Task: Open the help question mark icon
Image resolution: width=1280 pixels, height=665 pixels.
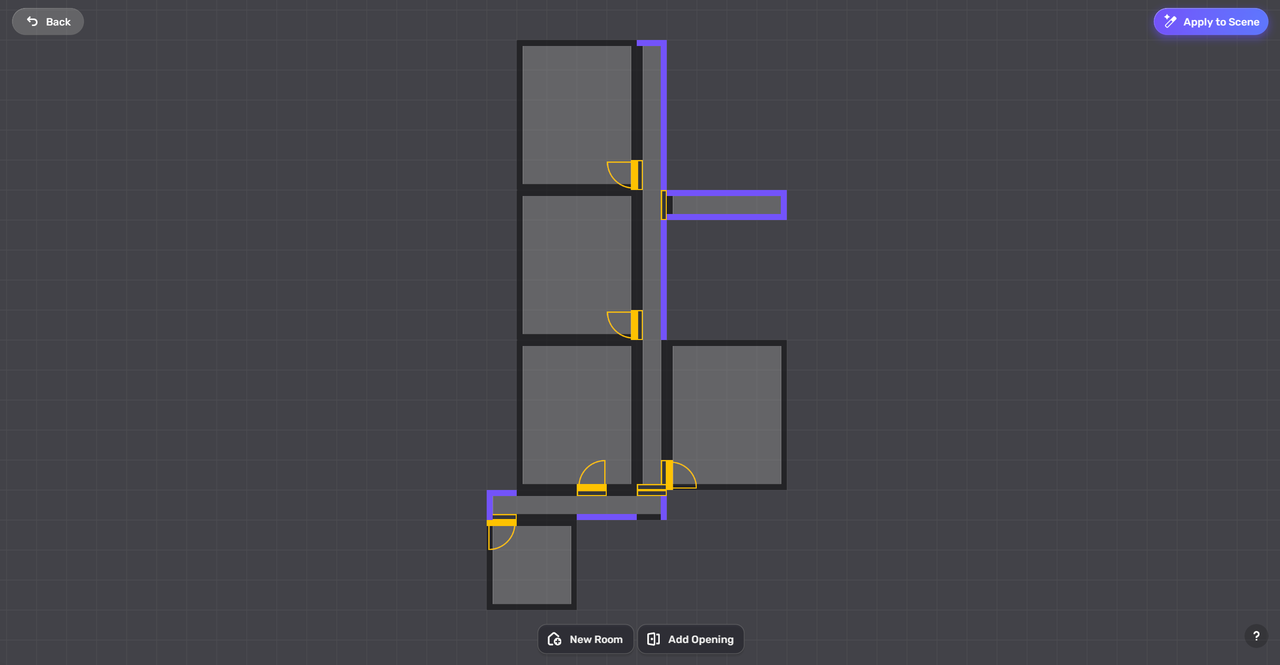Action: (x=1256, y=636)
